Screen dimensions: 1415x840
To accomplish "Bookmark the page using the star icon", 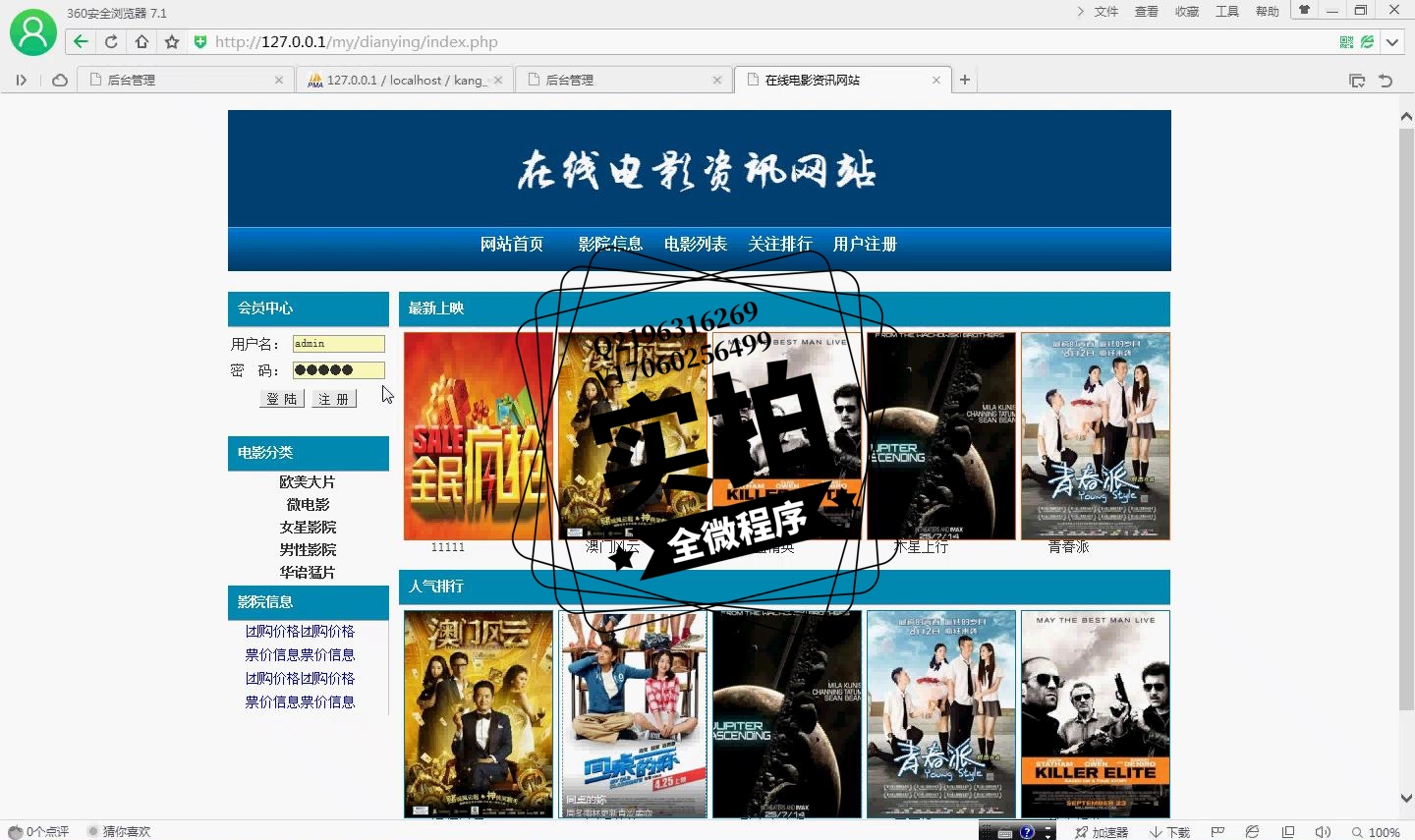I will 172,41.
